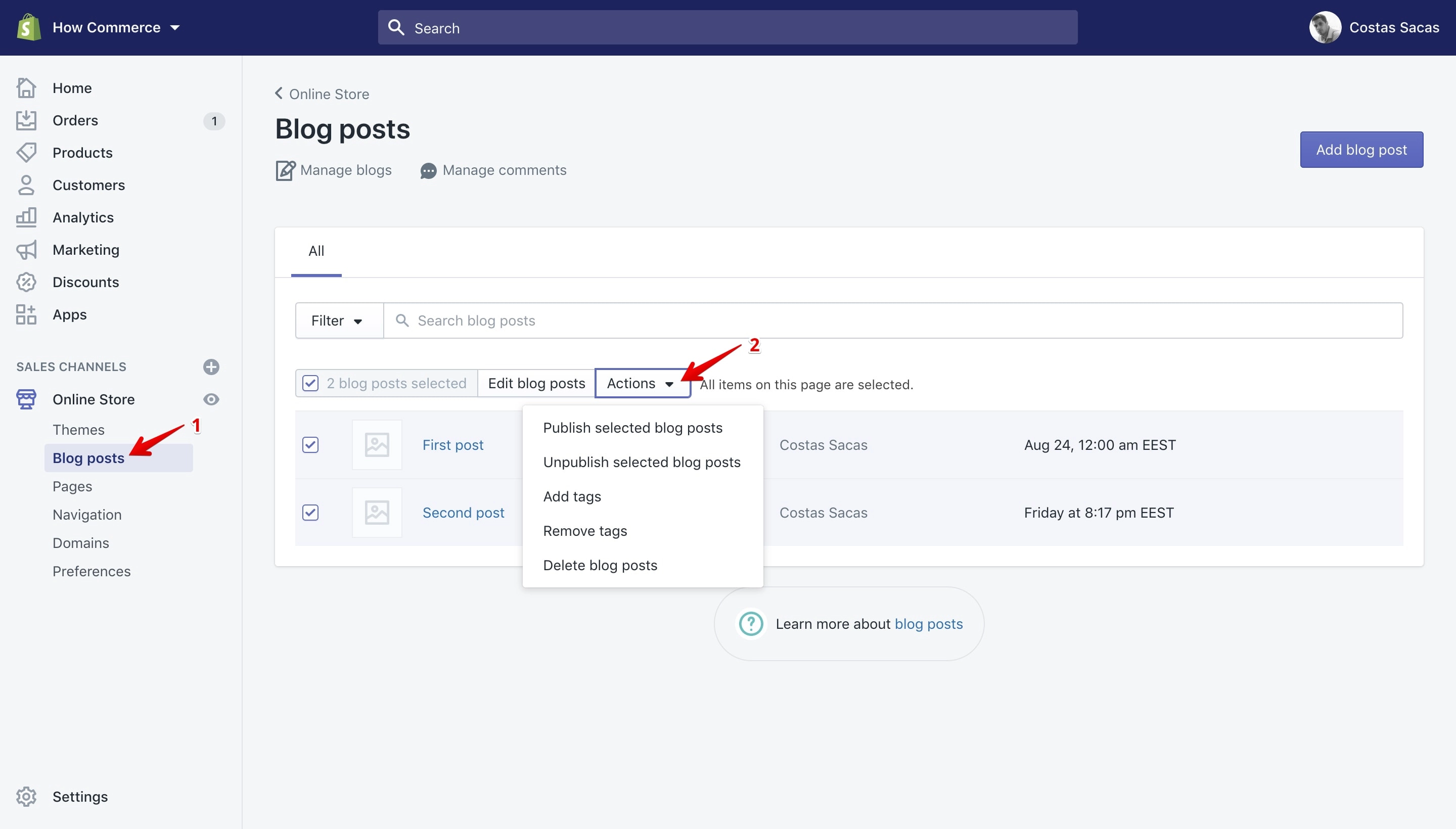This screenshot has width=1456, height=829.
Task: Choose Unpublish selected blog posts
Action: (x=642, y=462)
